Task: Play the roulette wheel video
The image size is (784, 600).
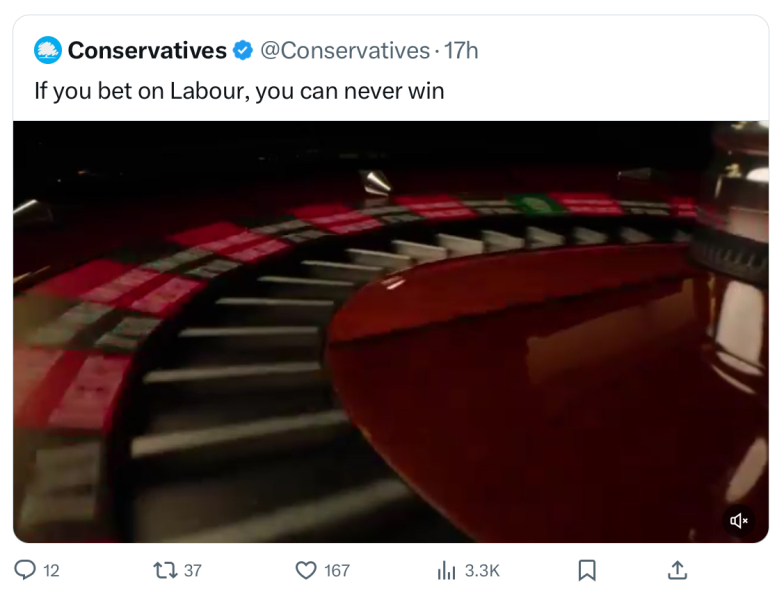Action: click(391, 332)
